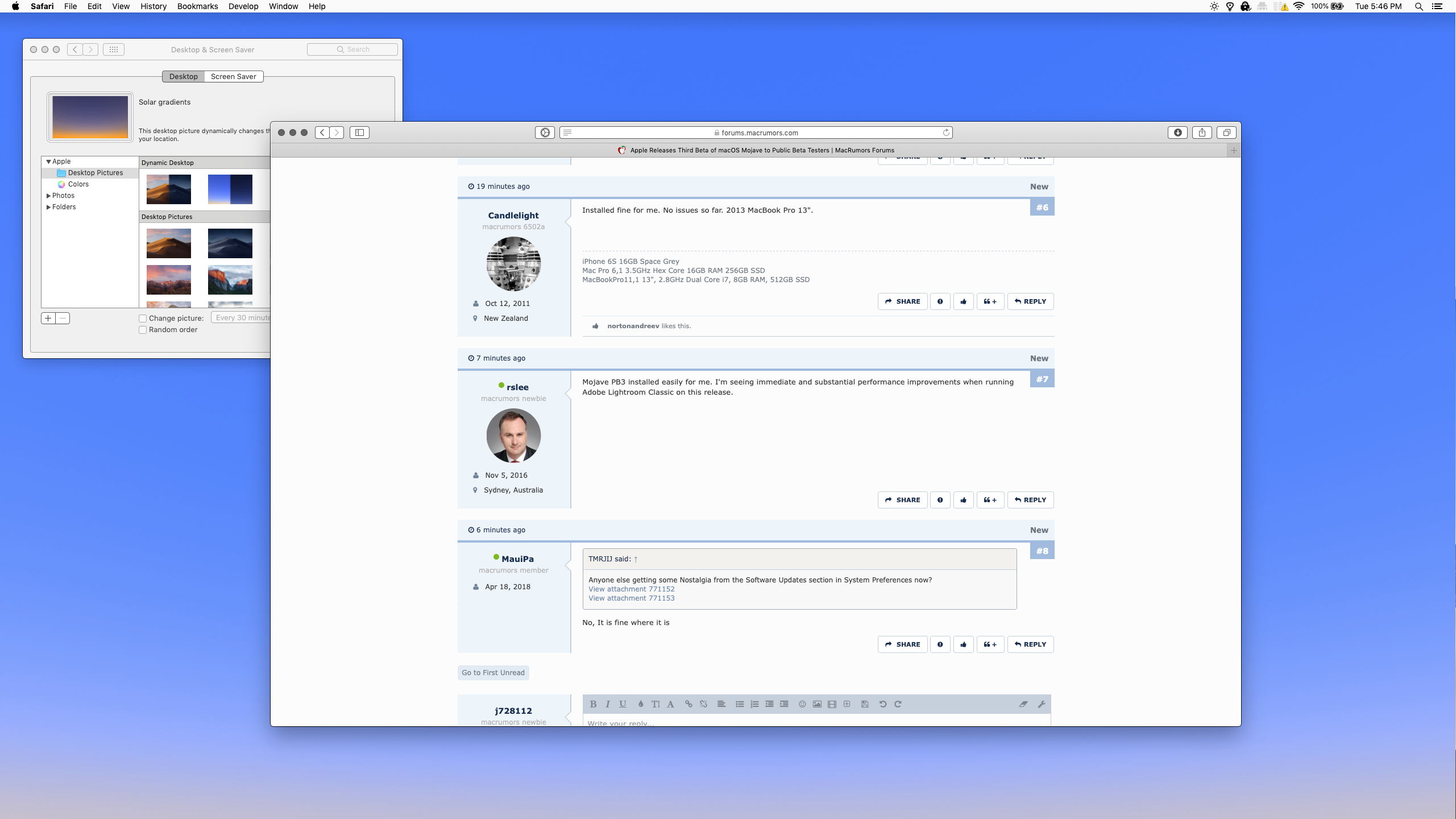The height and width of the screenshot is (819, 1456).
Task: Enable the Change picture checkbox
Action: click(x=143, y=318)
